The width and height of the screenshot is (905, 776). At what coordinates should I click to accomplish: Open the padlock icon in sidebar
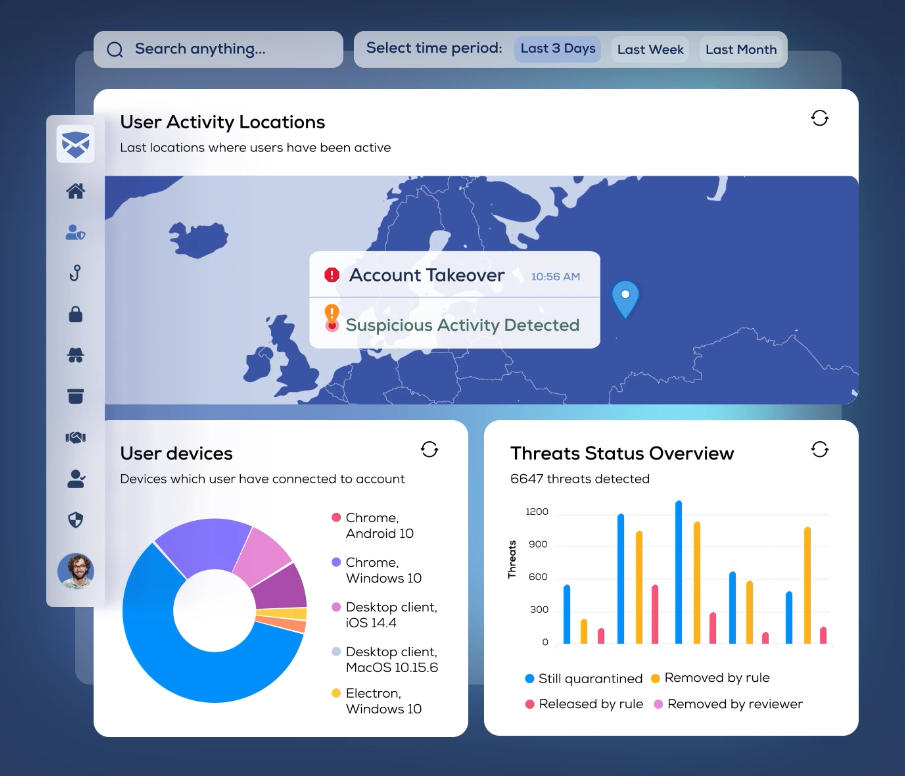pyautogui.click(x=76, y=314)
